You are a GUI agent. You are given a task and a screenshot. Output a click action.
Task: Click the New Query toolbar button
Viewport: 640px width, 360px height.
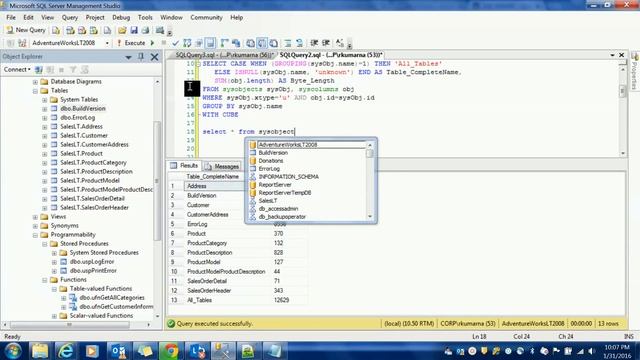[26, 30]
